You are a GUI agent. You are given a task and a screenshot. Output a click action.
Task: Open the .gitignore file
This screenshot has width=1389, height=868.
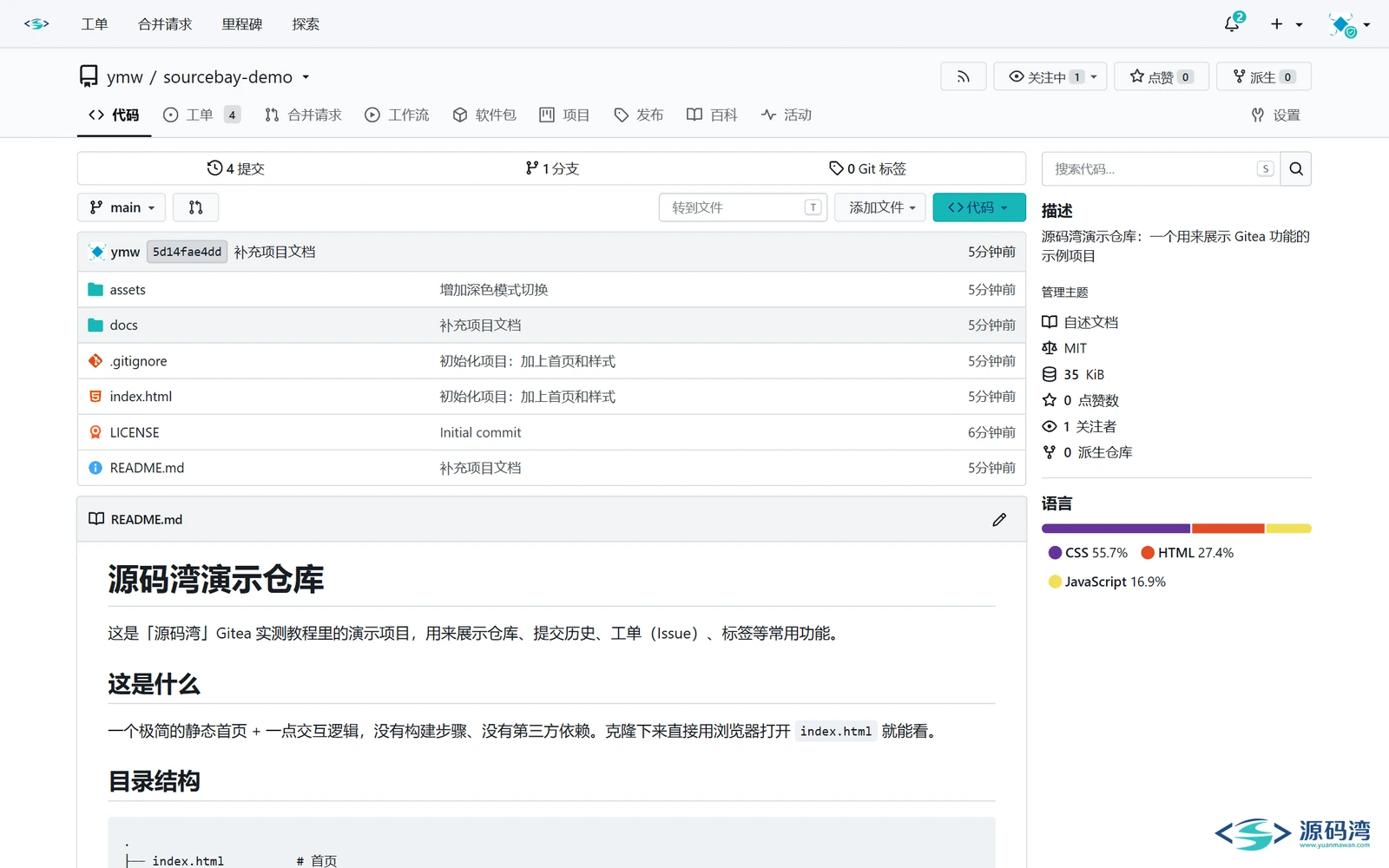pyautogui.click(x=138, y=361)
